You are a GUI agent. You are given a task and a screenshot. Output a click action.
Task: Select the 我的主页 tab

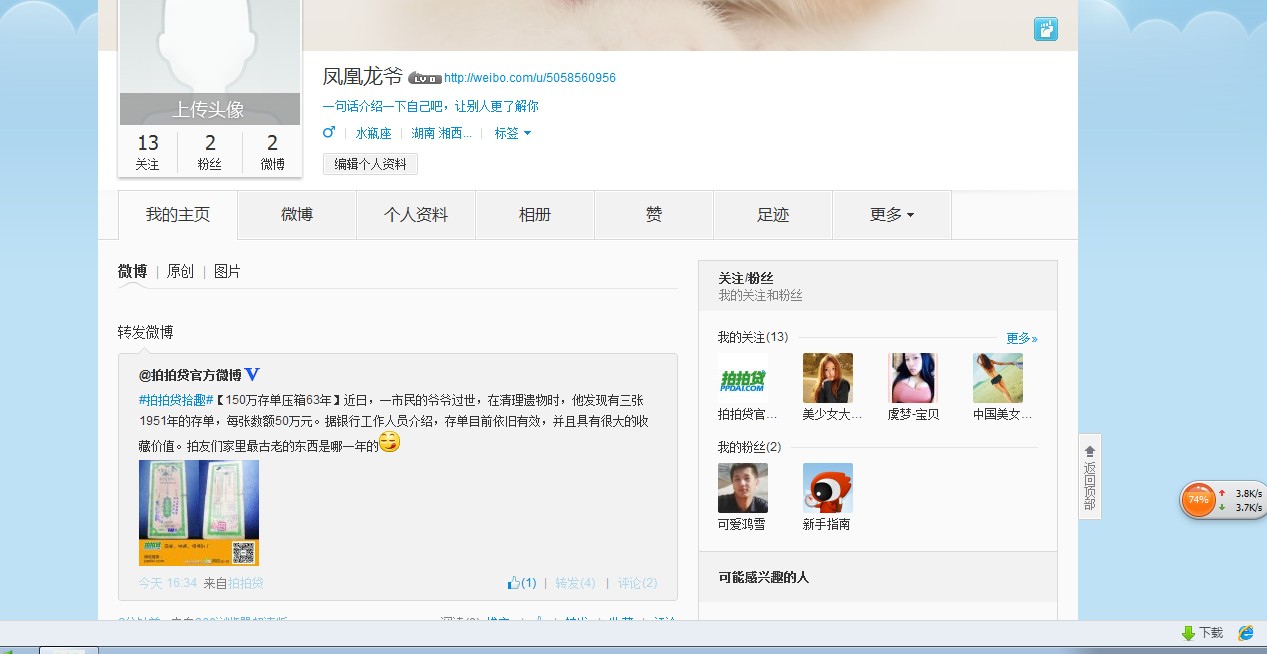point(178,214)
